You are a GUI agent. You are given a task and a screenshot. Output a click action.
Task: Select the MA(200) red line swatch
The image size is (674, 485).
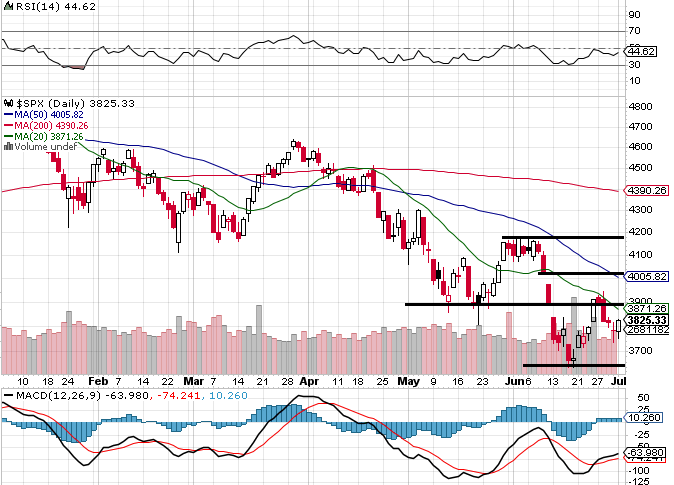[9, 126]
